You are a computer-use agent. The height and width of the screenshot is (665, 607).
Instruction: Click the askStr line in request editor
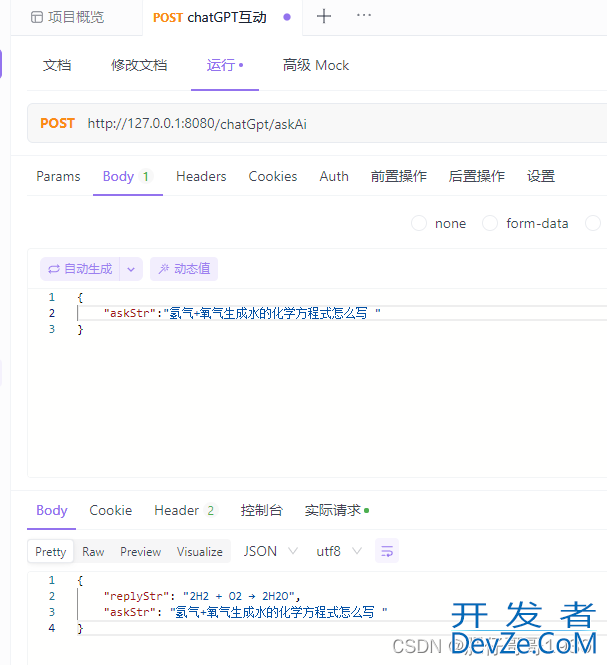click(242, 313)
